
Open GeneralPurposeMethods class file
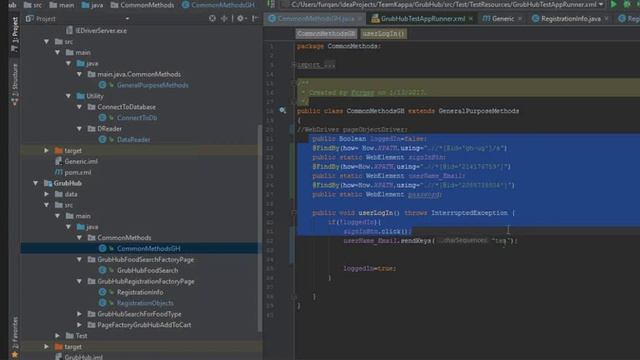pos(153,85)
